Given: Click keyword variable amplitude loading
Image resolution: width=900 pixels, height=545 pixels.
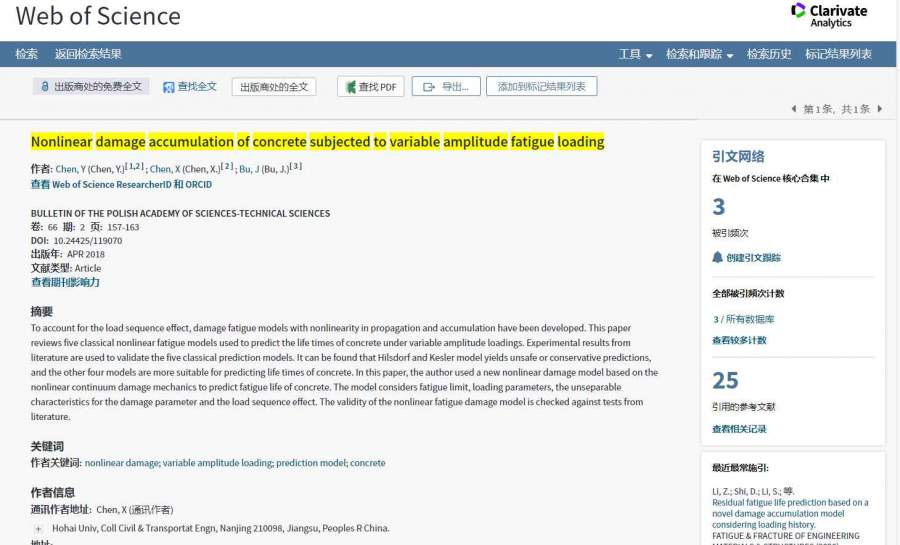Looking at the screenshot, I should click(218, 462).
